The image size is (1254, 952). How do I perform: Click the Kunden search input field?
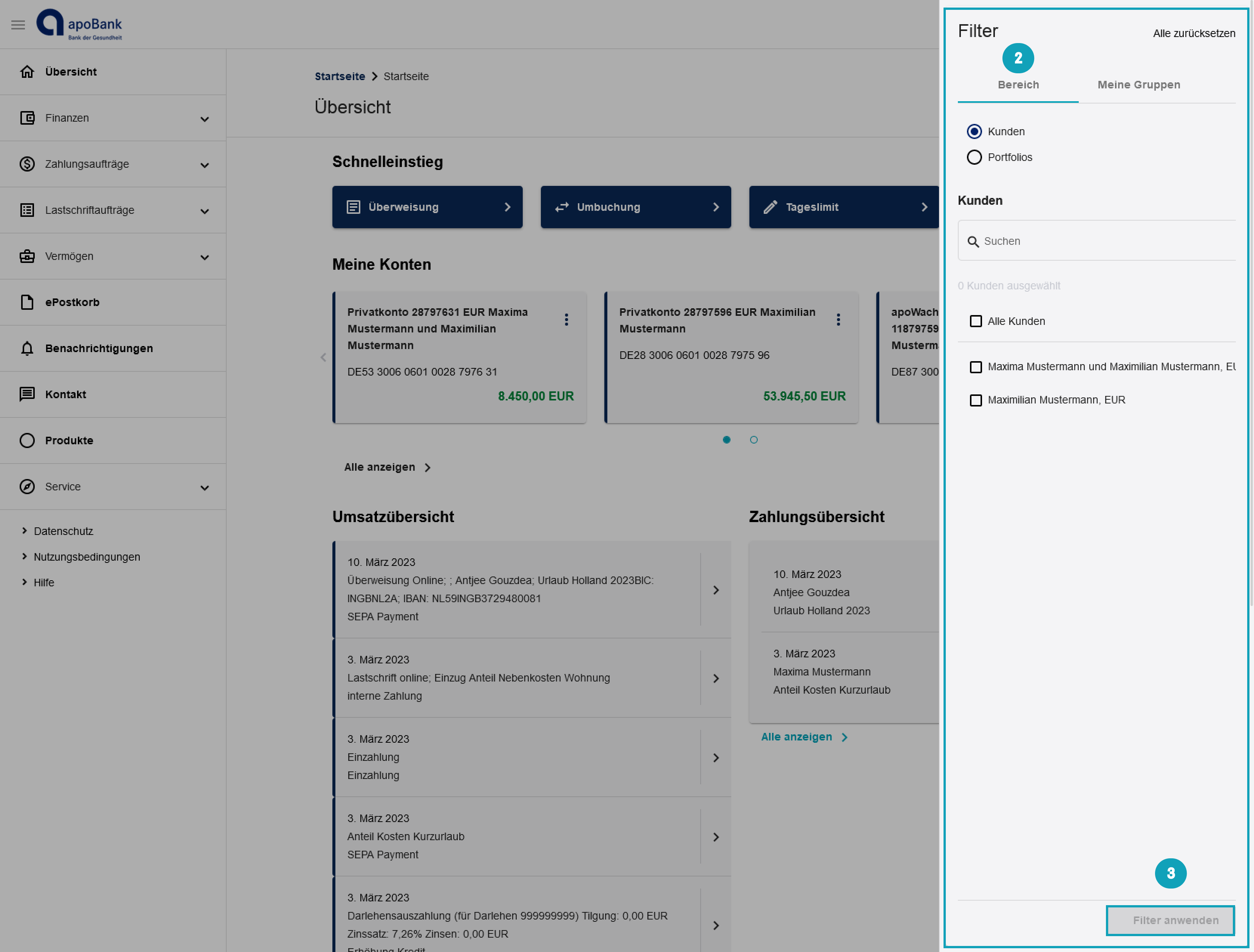pos(1097,240)
